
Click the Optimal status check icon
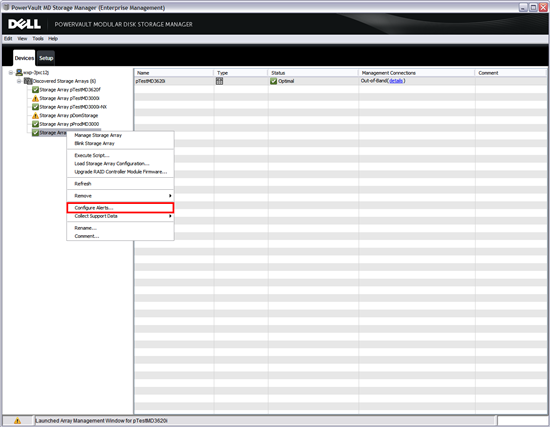pyautogui.click(x=274, y=81)
